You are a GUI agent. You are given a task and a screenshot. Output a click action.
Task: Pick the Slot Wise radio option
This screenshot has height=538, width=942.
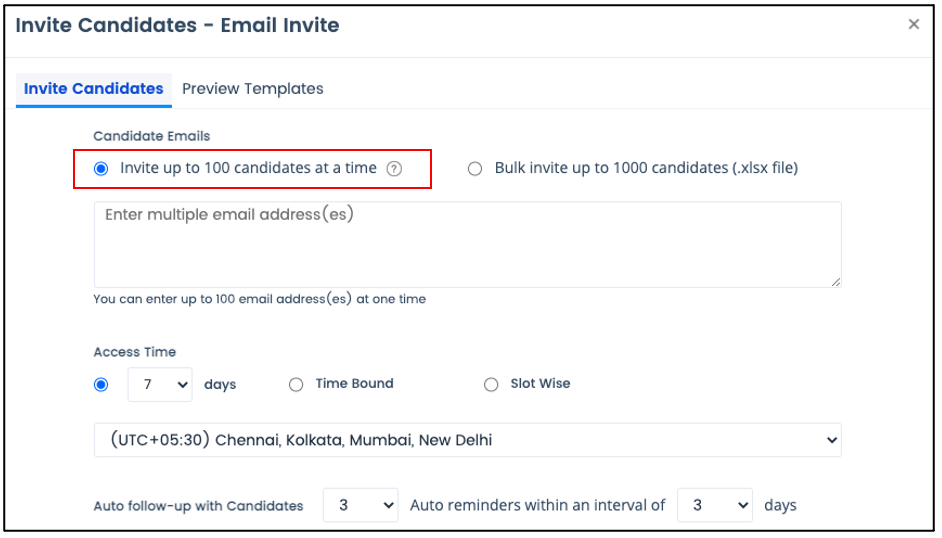[x=491, y=384]
